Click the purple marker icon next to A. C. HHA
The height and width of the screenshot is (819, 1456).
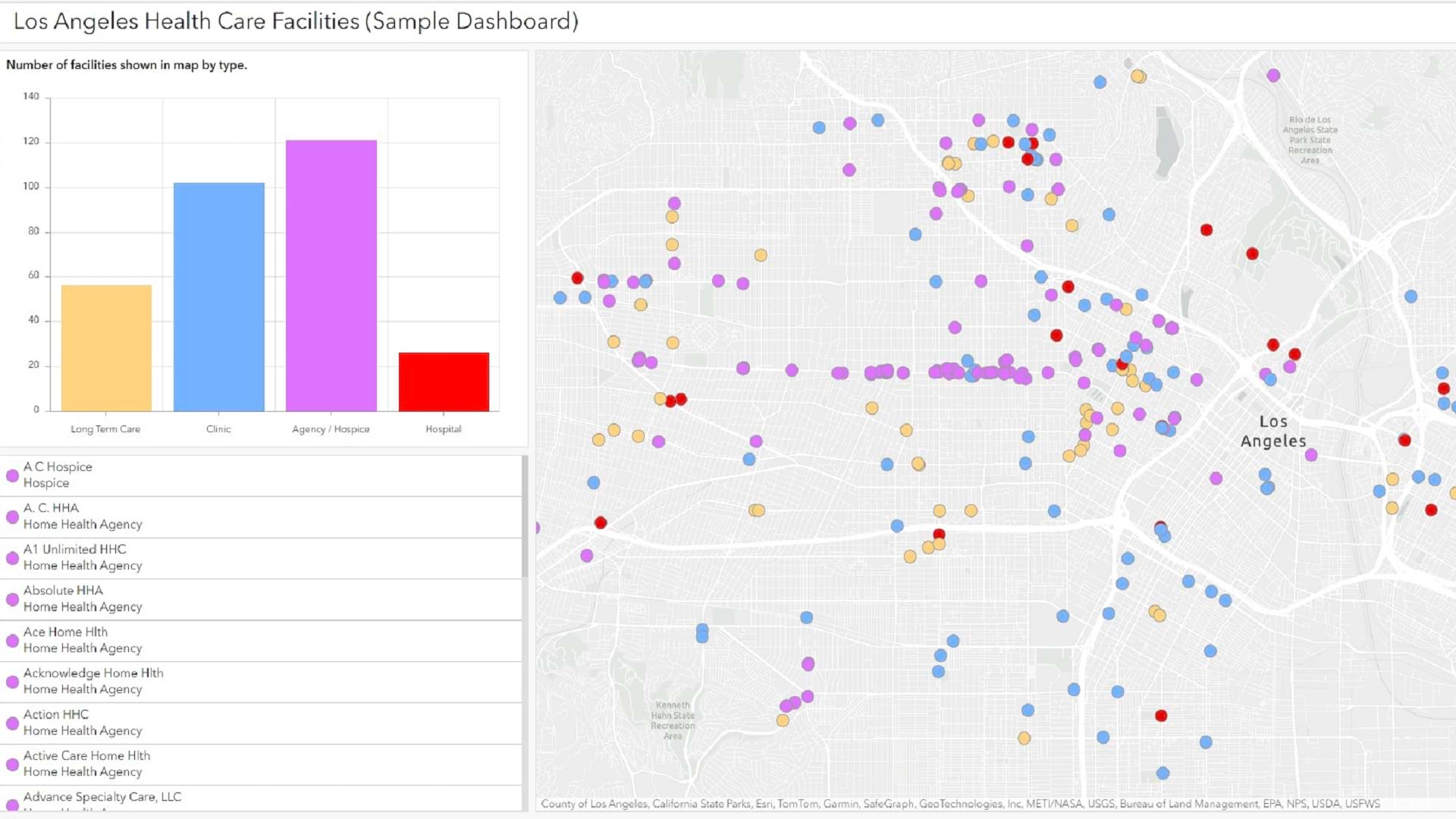point(11,516)
